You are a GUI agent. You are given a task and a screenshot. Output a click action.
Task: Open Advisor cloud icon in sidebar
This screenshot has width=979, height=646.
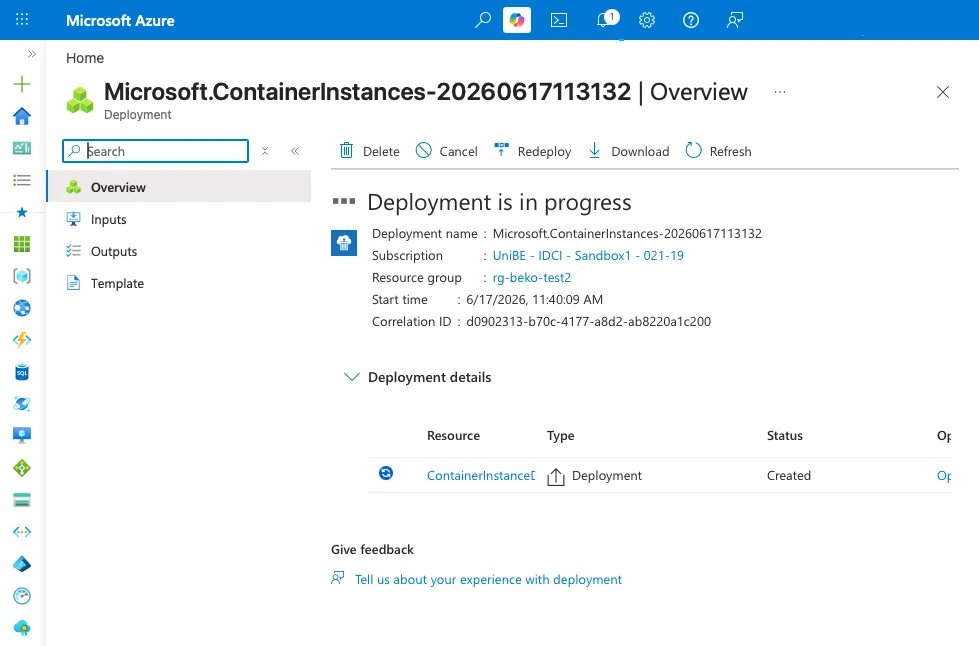[22, 628]
